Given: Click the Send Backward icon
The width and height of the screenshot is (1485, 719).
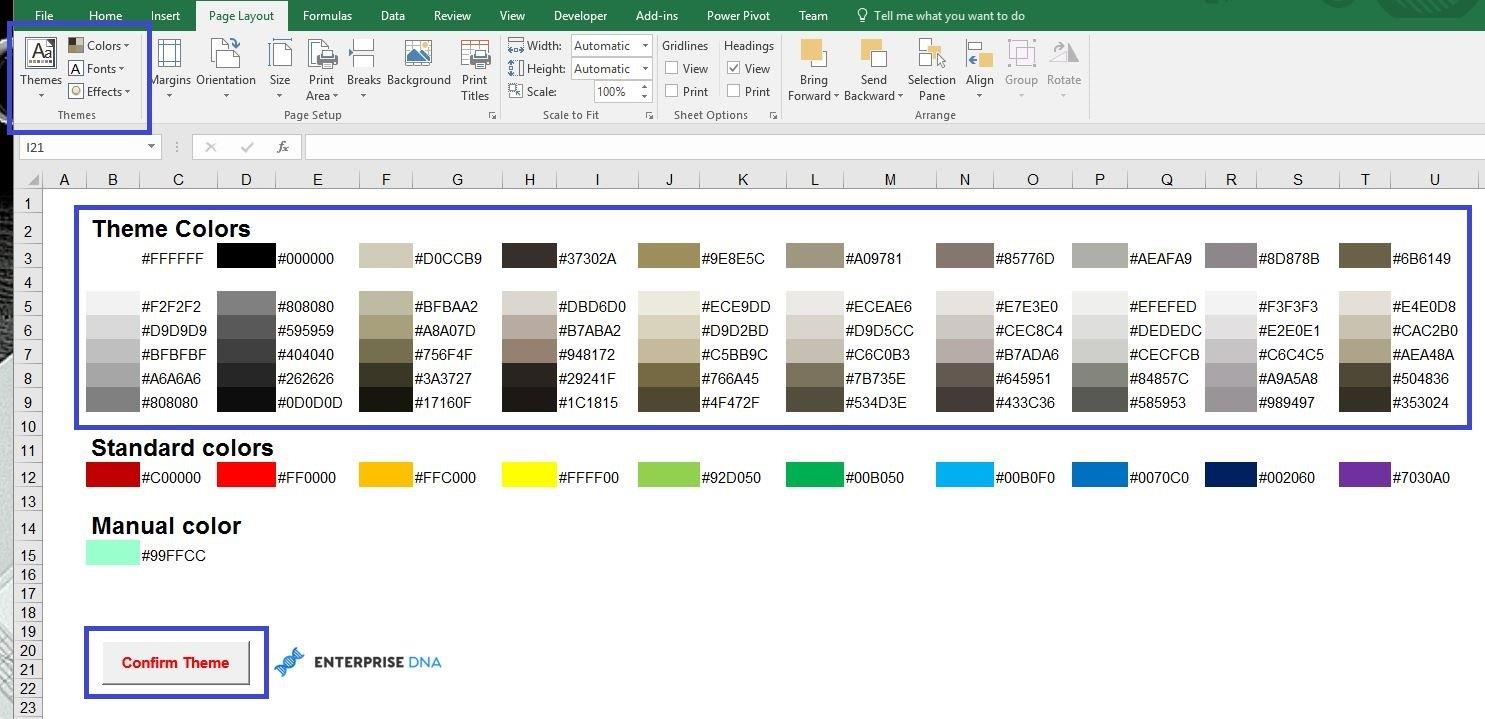Looking at the screenshot, I should (x=873, y=53).
